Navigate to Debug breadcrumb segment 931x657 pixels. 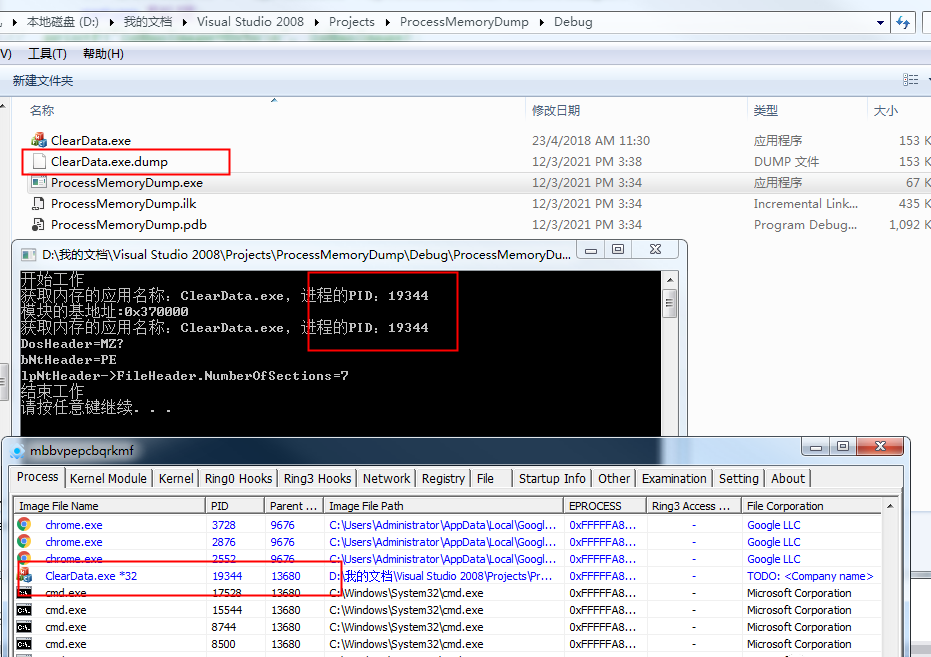coord(573,22)
